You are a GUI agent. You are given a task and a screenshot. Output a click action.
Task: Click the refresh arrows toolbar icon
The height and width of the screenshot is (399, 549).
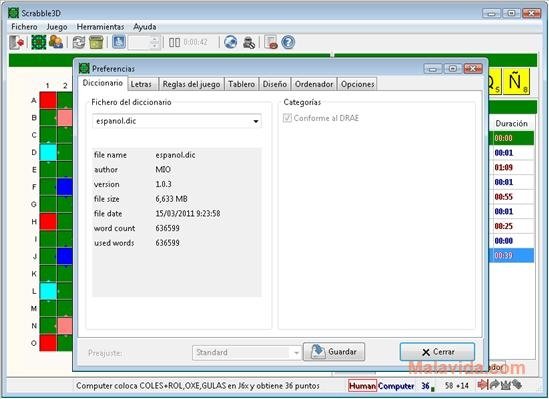click(78, 42)
